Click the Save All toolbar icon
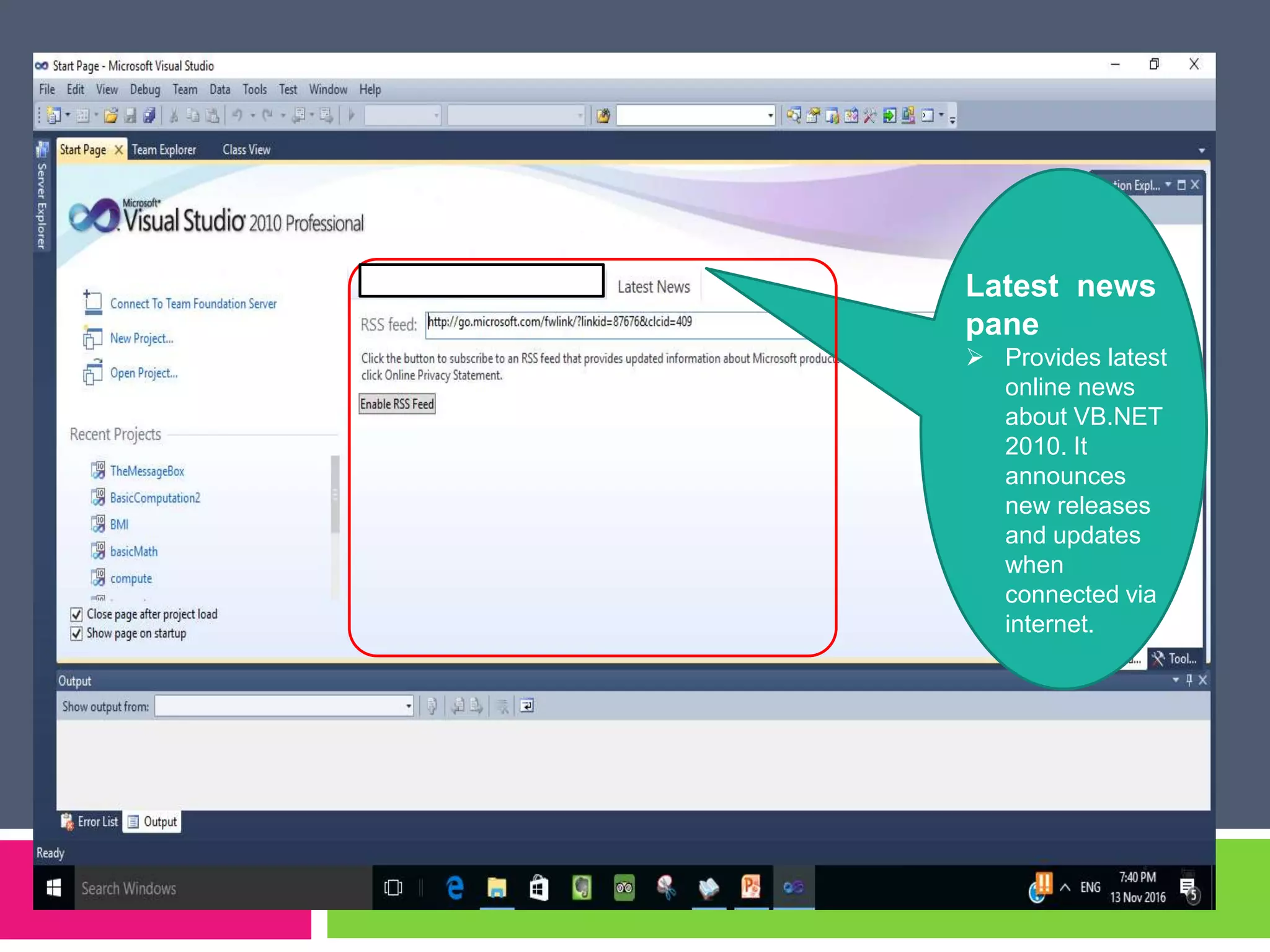 click(x=149, y=115)
